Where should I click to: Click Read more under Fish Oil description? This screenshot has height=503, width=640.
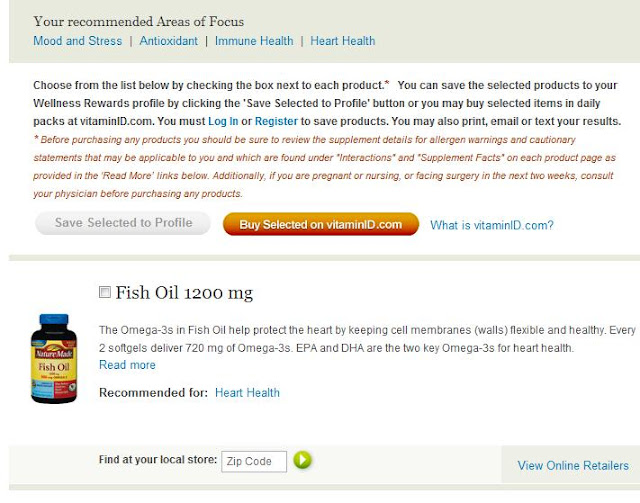pyautogui.click(x=127, y=365)
